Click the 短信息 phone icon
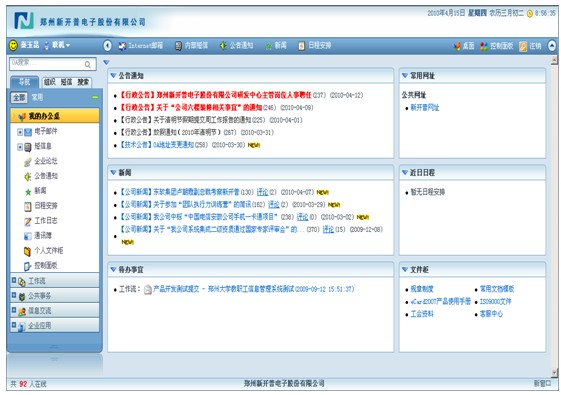 coord(28,147)
